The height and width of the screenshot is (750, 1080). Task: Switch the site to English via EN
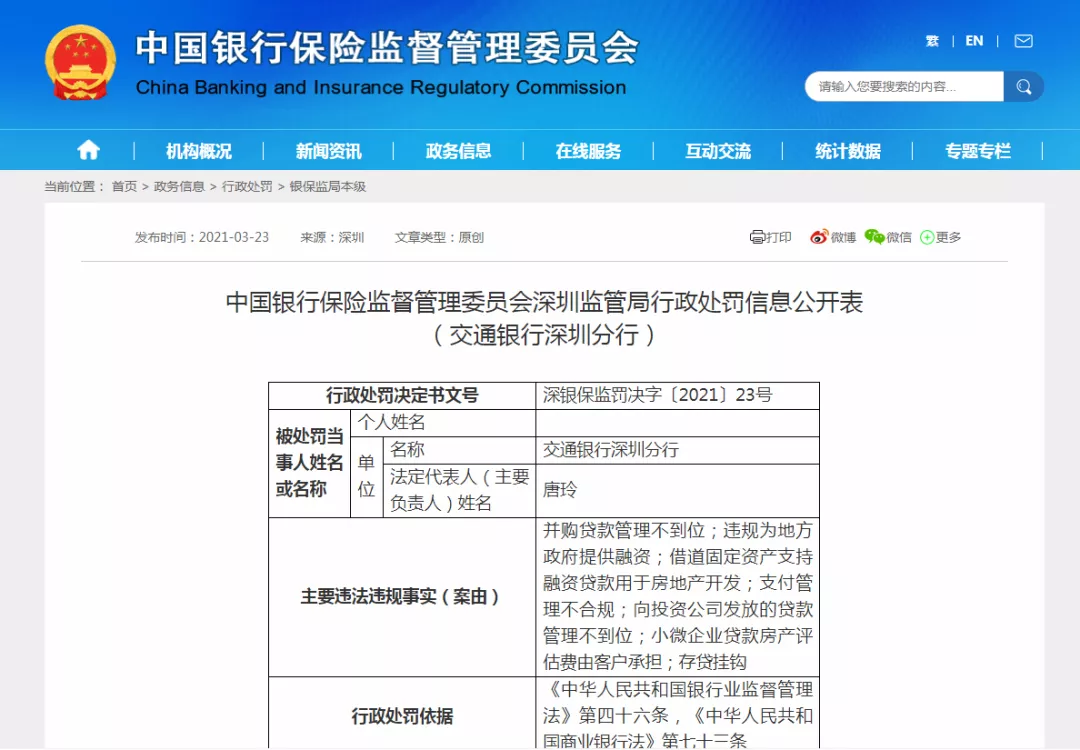coord(975,41)
